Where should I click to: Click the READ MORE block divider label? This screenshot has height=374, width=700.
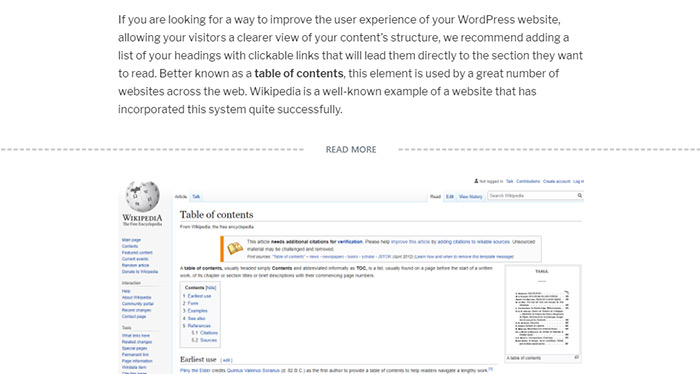[351, 150]
